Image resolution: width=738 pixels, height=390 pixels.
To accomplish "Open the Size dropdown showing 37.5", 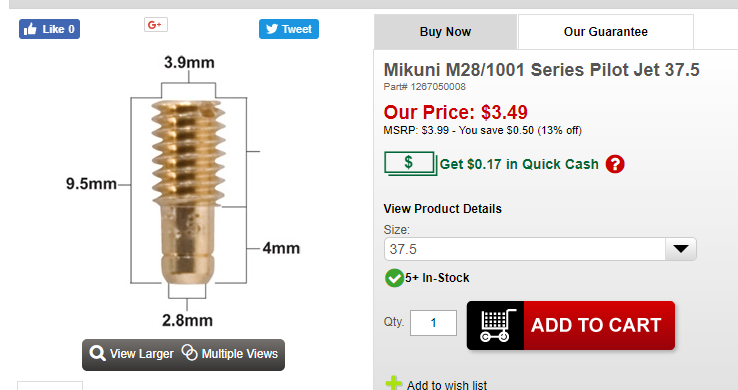I will tap(540, 249).
